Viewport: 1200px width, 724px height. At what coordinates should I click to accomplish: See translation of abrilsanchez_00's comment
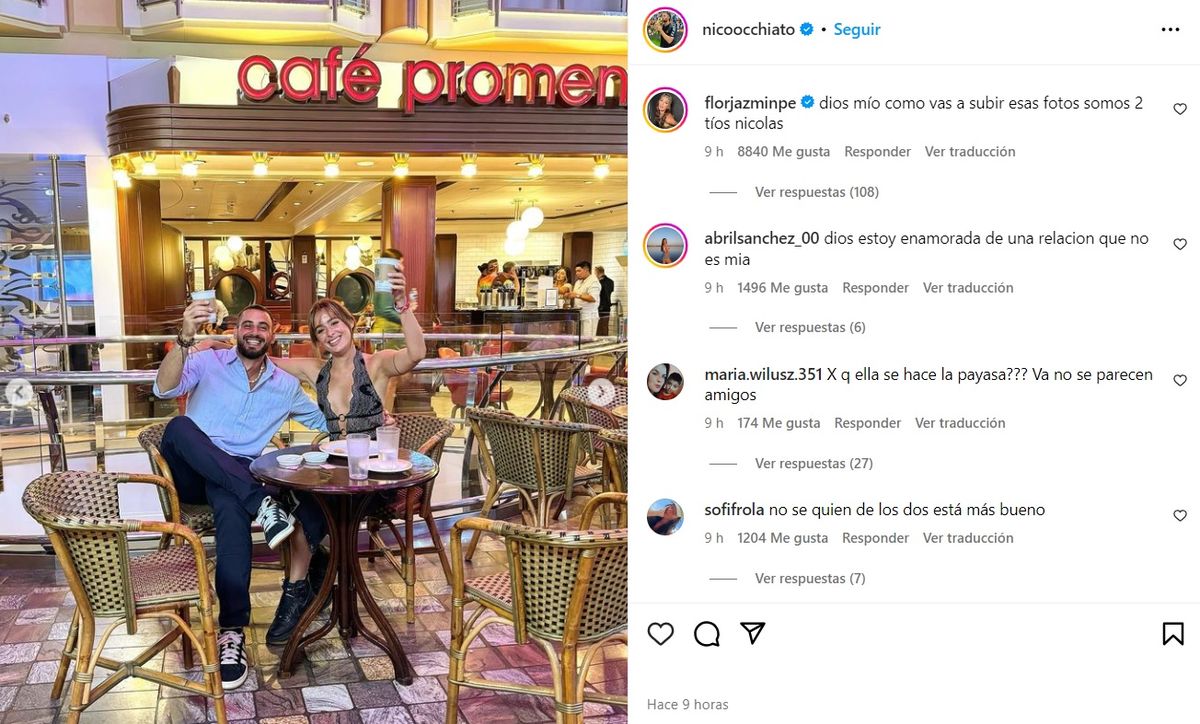tap(968, 287)
